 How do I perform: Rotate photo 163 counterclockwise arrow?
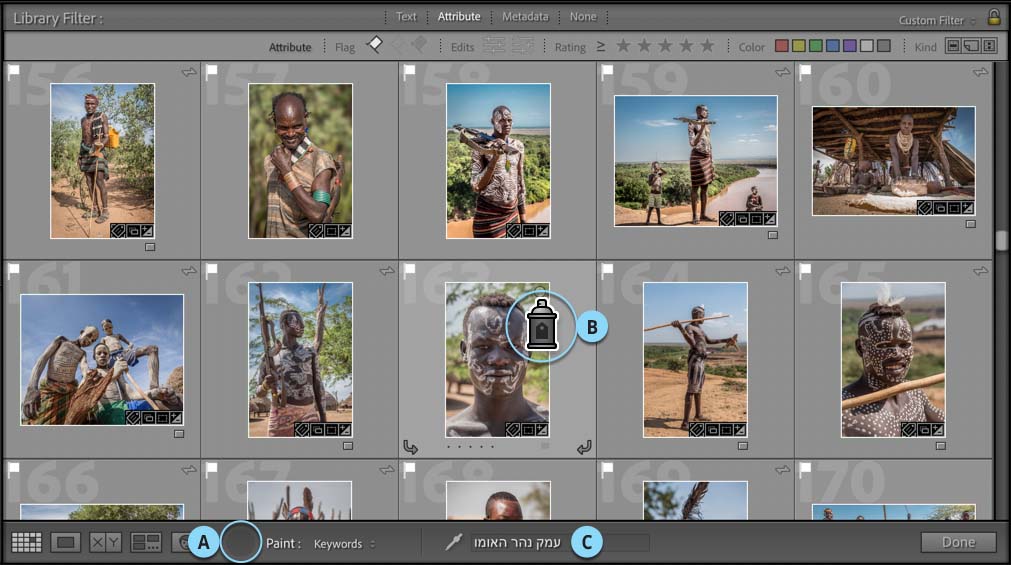(x=411, y=447)
